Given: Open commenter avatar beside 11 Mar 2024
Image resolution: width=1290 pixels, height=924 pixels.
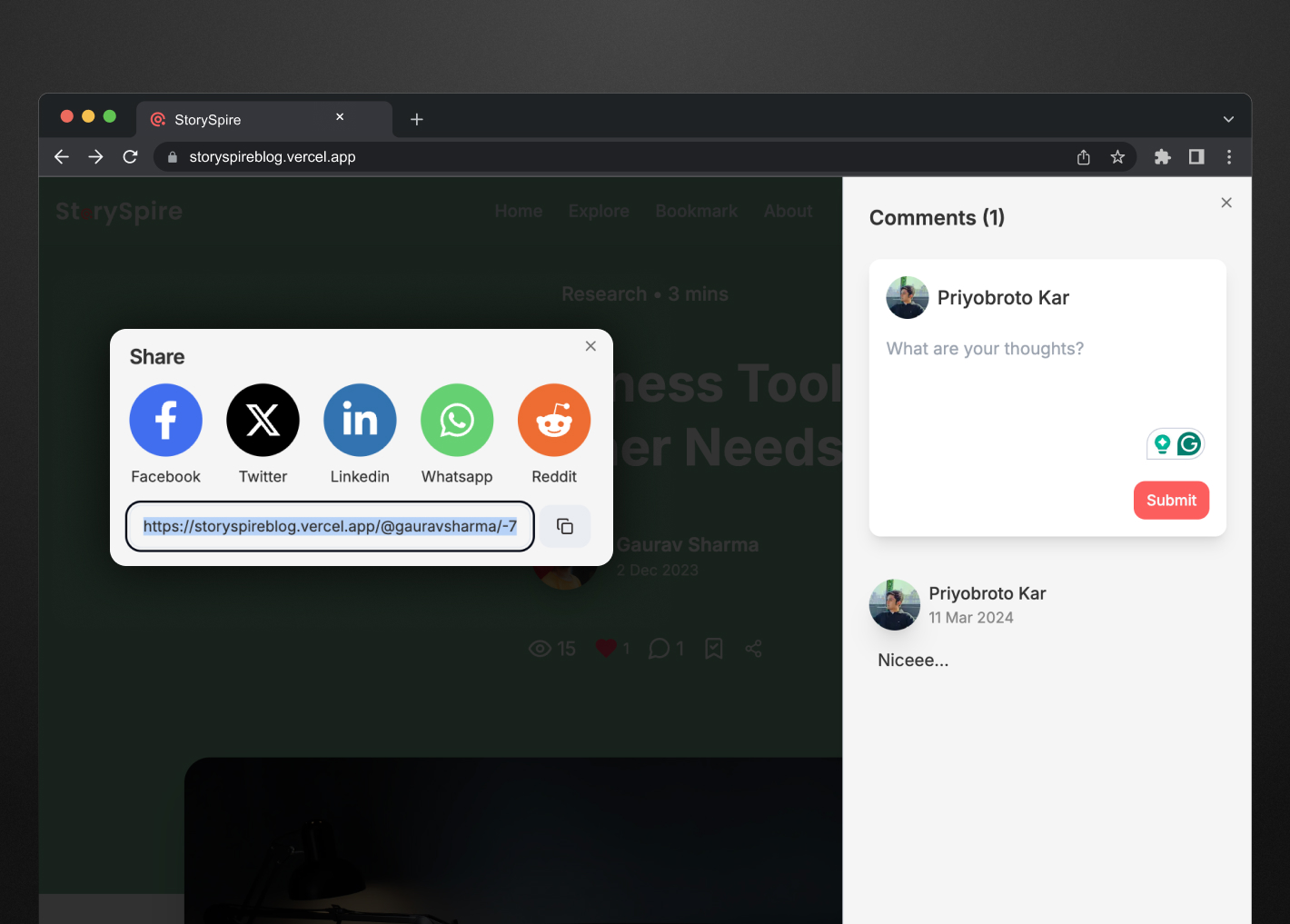Looking at the screenshot, I should pyautogui.click(x=895, y=605).
